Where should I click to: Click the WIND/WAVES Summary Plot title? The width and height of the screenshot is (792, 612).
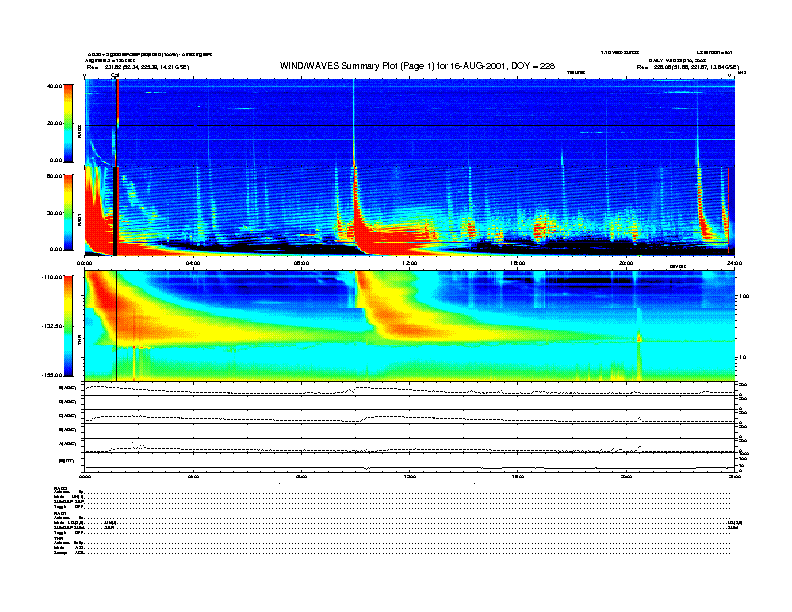coord(417,66)
